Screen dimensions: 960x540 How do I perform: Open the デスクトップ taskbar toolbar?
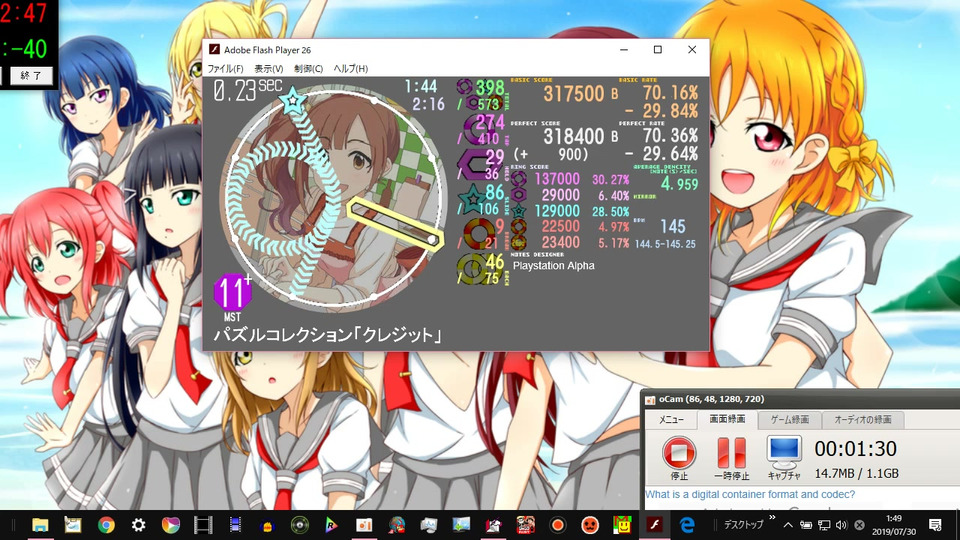coord(743,525)
